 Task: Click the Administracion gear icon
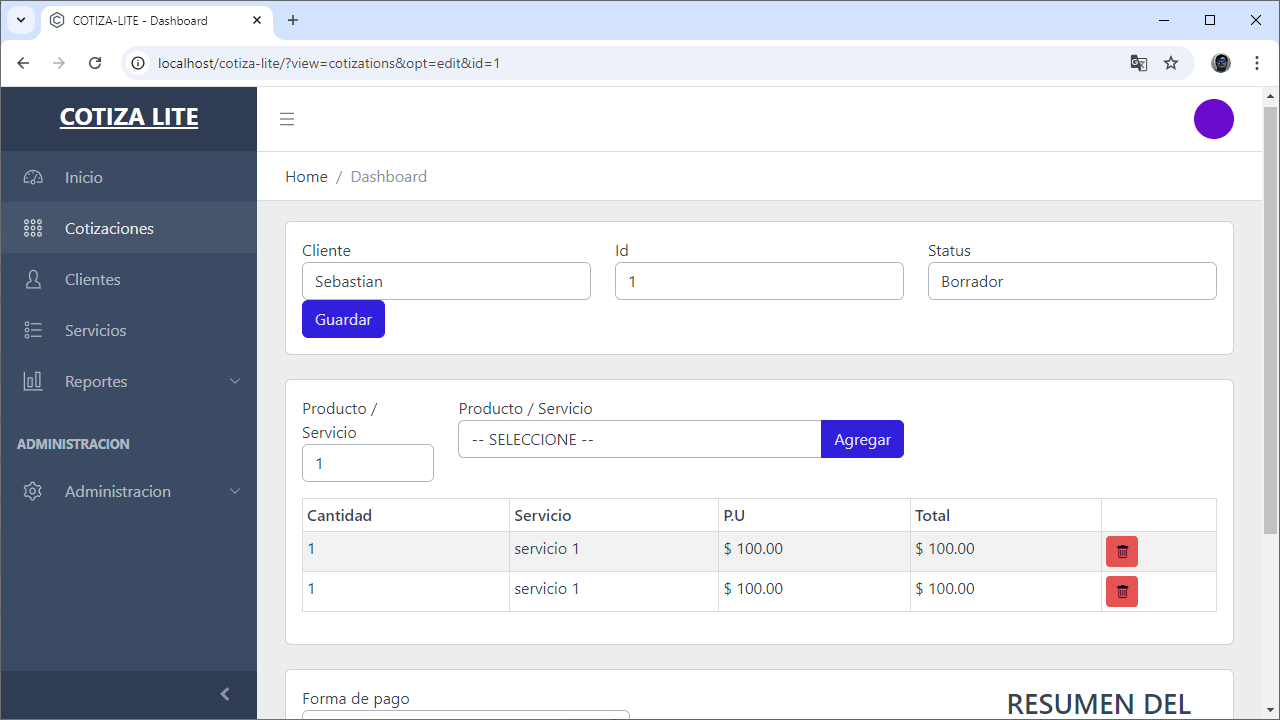point(33,491)
